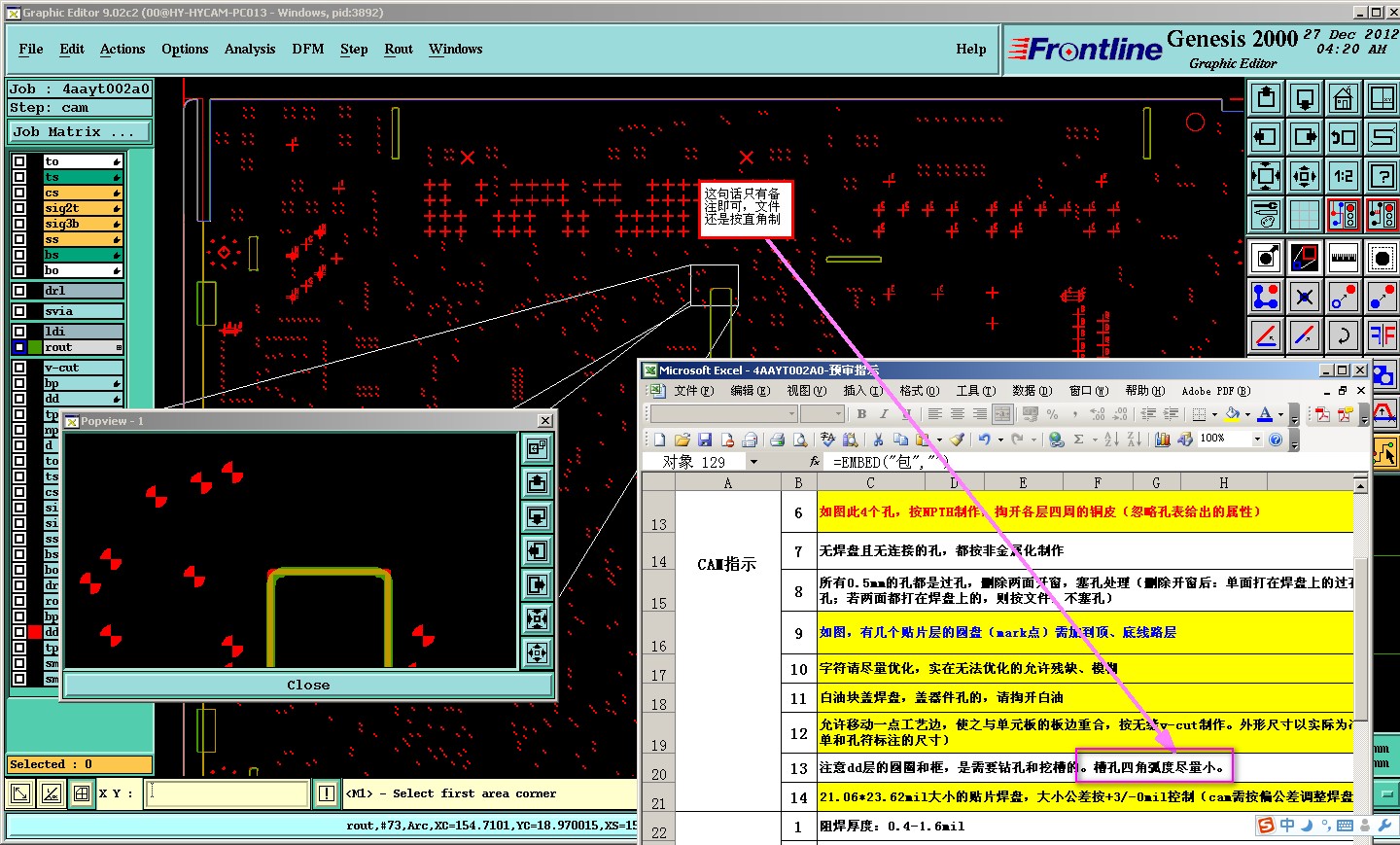Open the Excel chart wizard icon
The image size is (1400, 845).
(1162, 440)
